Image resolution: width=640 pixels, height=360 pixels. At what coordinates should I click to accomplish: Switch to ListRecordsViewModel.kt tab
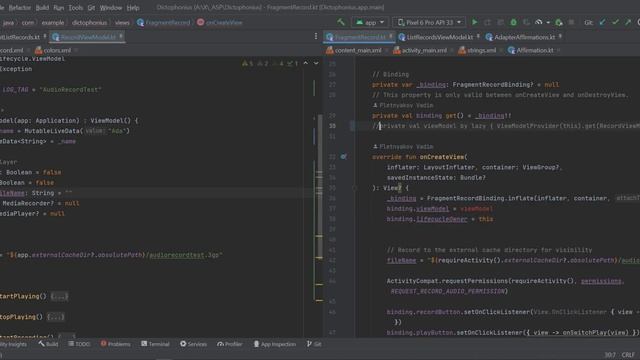coord(439,37)
